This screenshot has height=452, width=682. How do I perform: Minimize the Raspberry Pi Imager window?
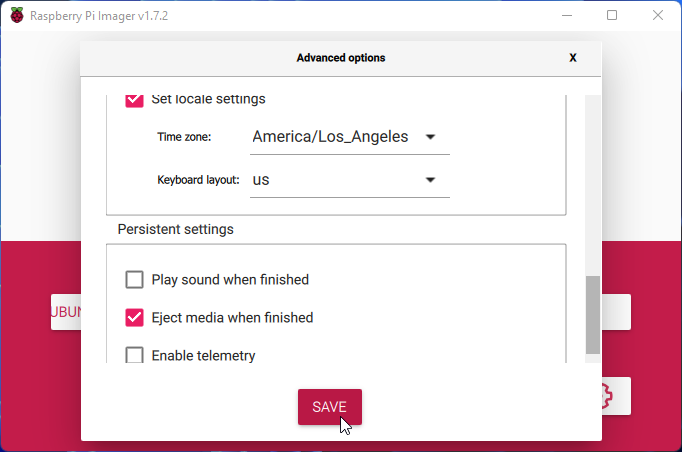pos(567,15)
